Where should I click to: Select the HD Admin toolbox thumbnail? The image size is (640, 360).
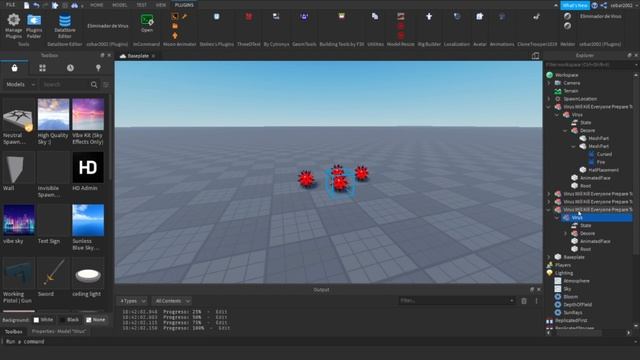click(x=88, y=167)
